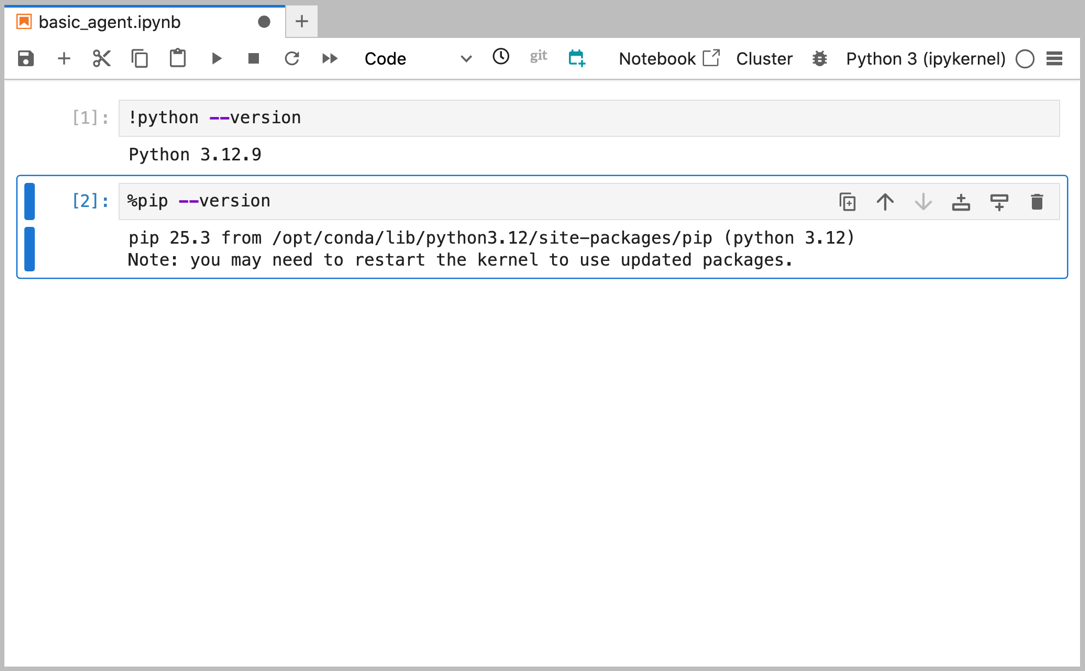1085x671 pixels.
Task: Open the hamburger menu in the toolbar
Action: 1055,59
